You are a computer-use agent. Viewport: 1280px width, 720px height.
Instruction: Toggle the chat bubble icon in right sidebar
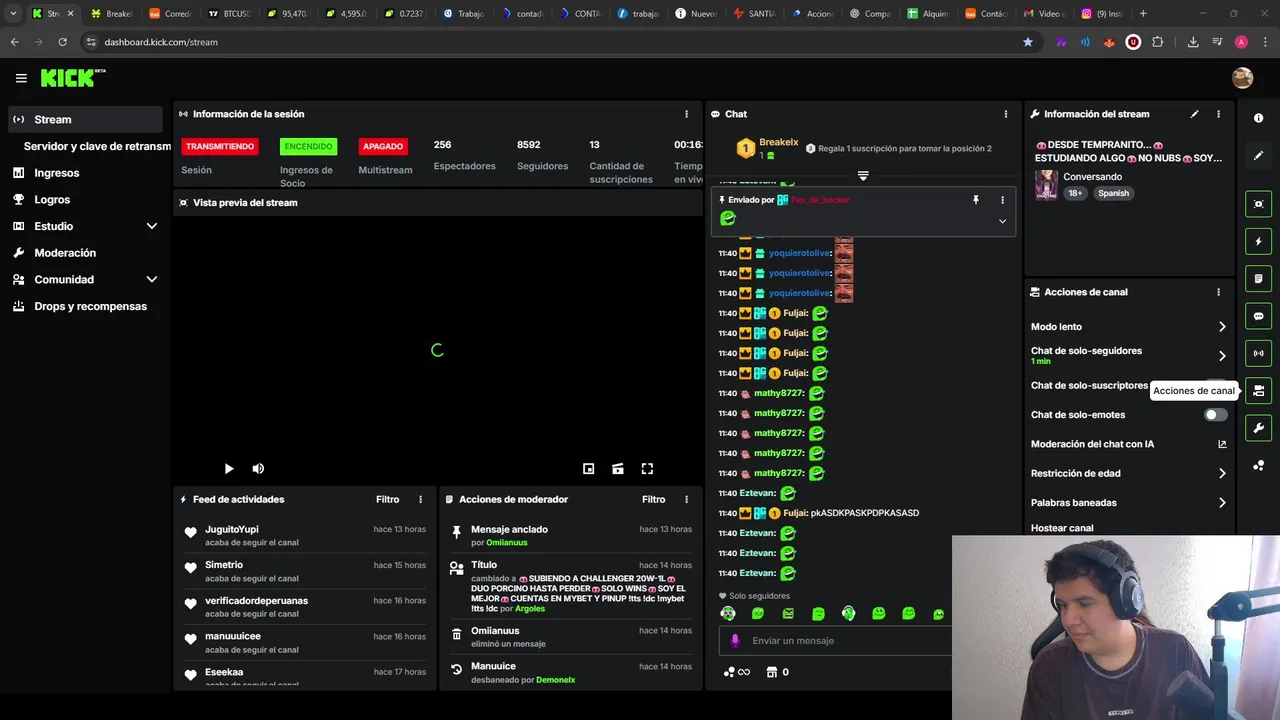pos(1258,316)
